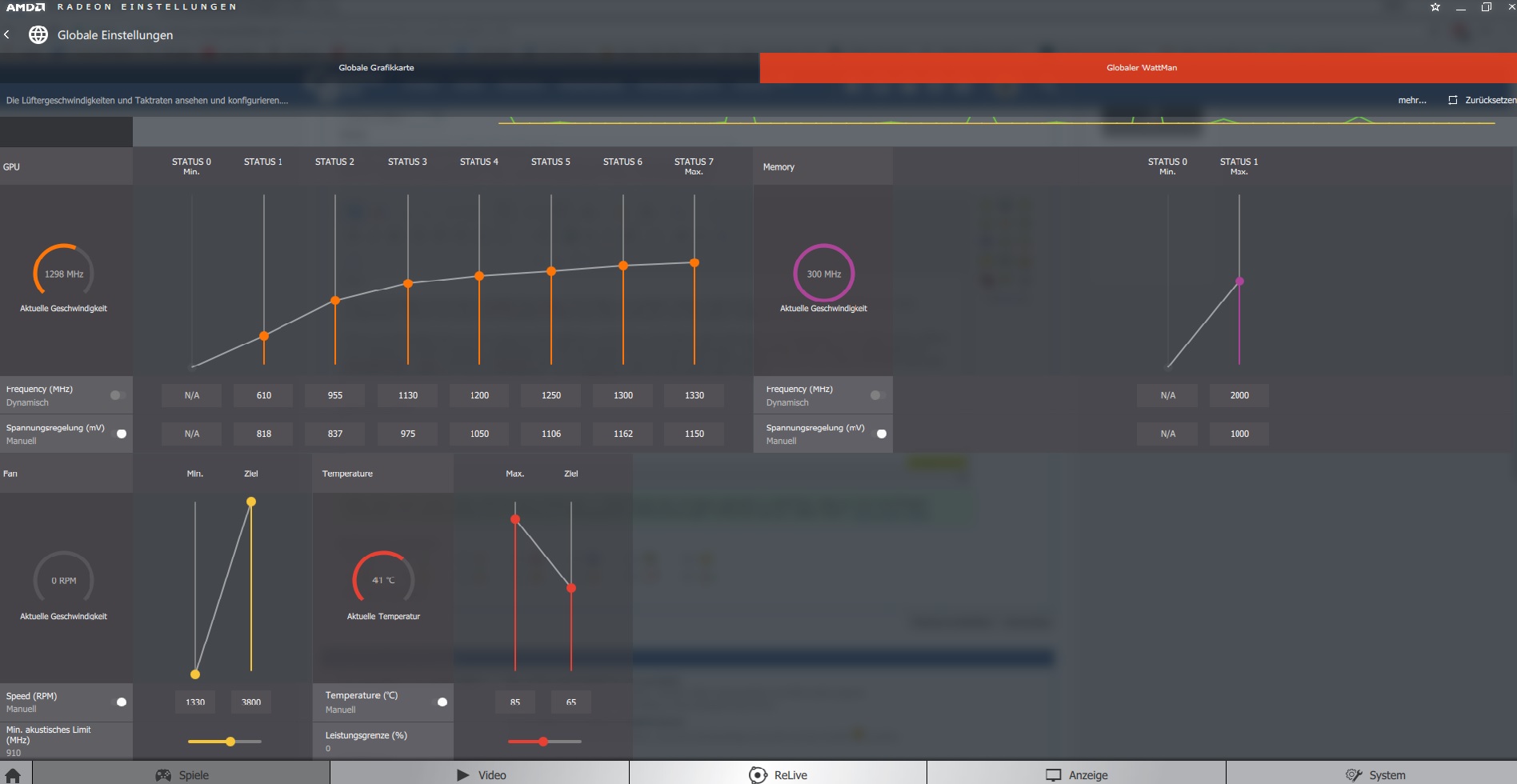
Task: Click temperature Max. field 85
Action: click(515, 702)
